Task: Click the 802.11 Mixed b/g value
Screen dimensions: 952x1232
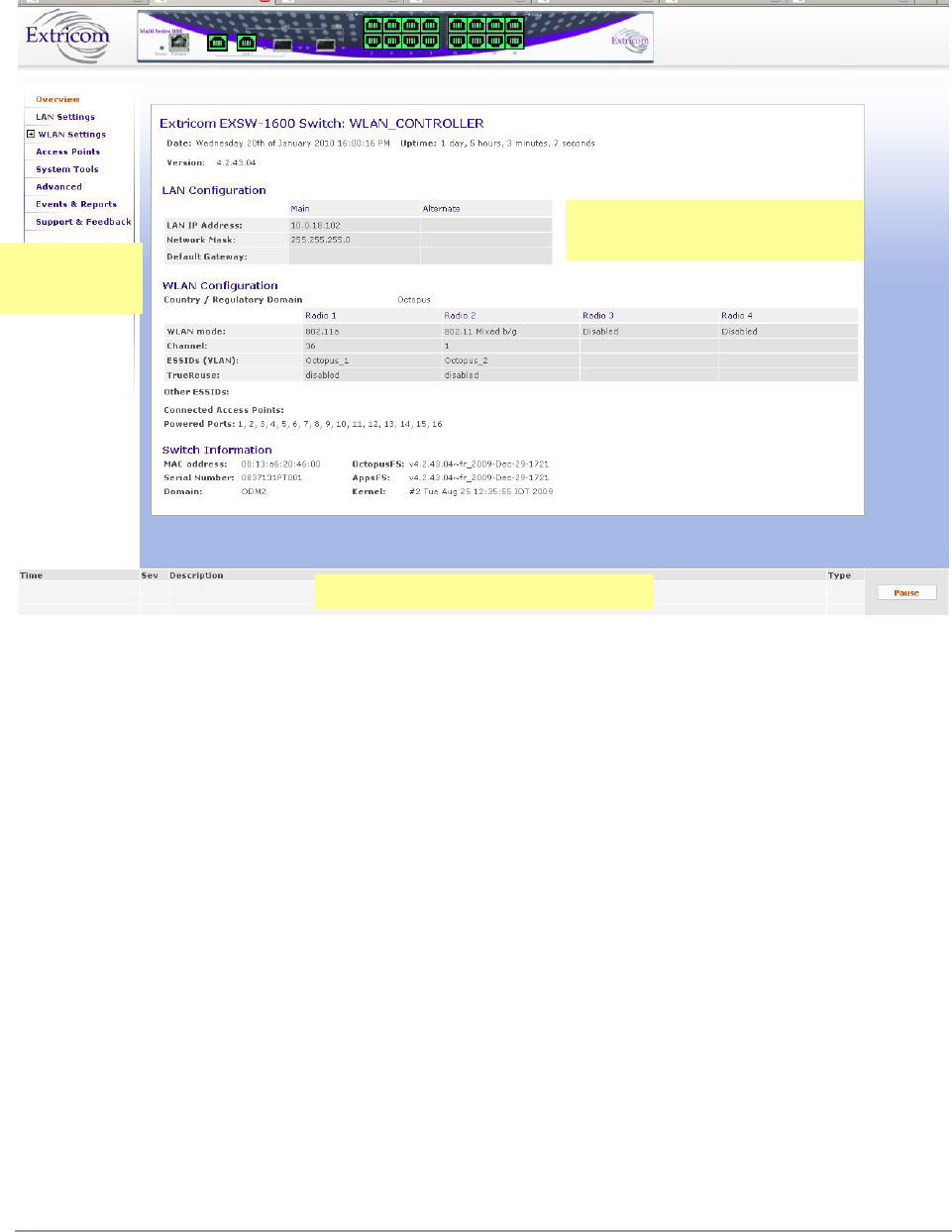Action: (480, 332)
